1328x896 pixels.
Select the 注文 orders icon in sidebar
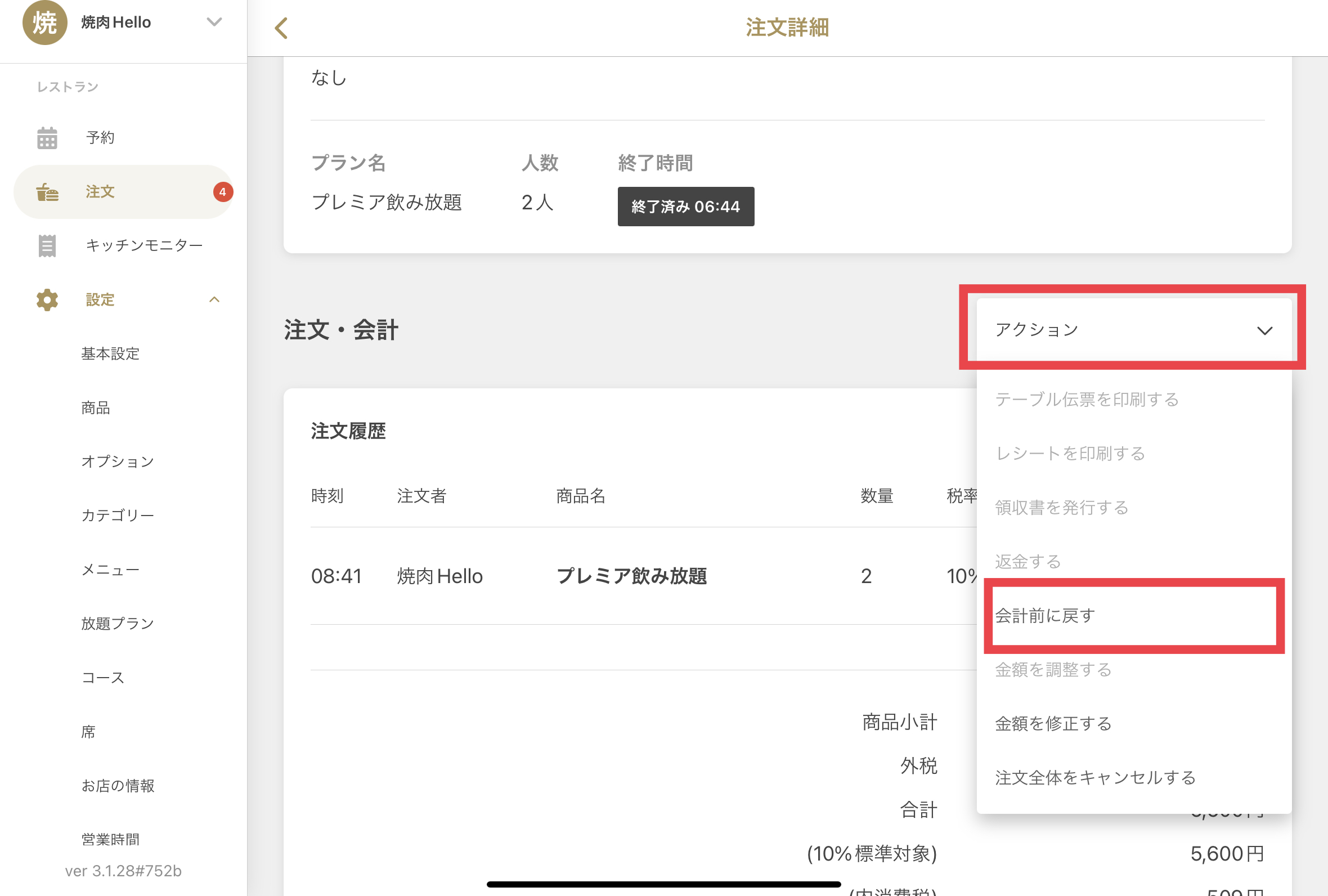coord(47,192)
